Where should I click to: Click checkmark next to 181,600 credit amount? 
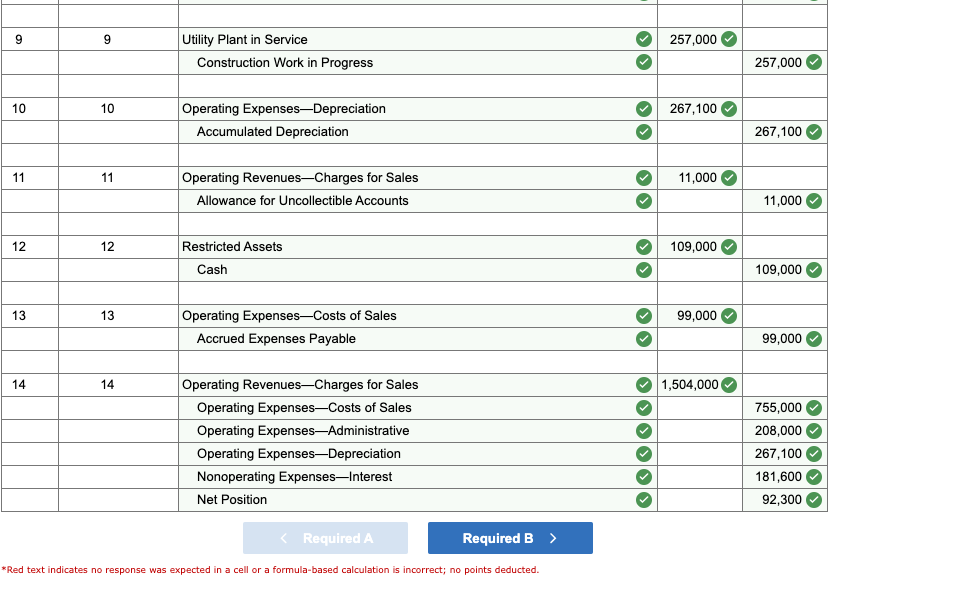pos(813,476)
